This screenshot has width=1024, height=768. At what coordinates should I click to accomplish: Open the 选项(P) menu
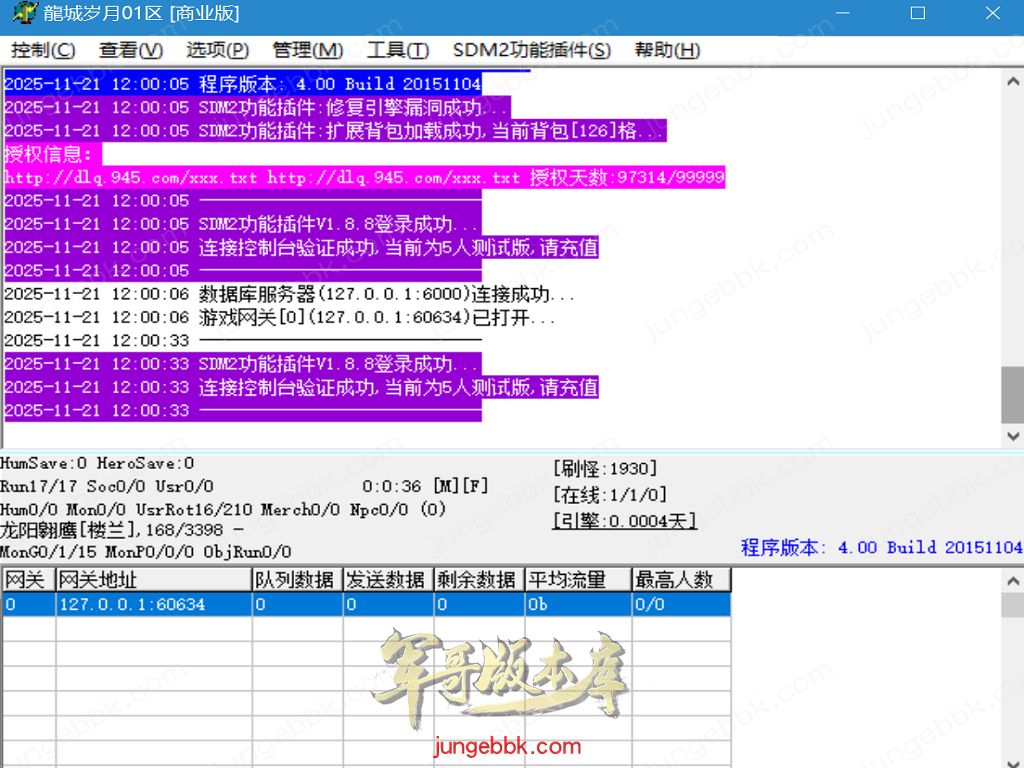[x=217, y=50]
